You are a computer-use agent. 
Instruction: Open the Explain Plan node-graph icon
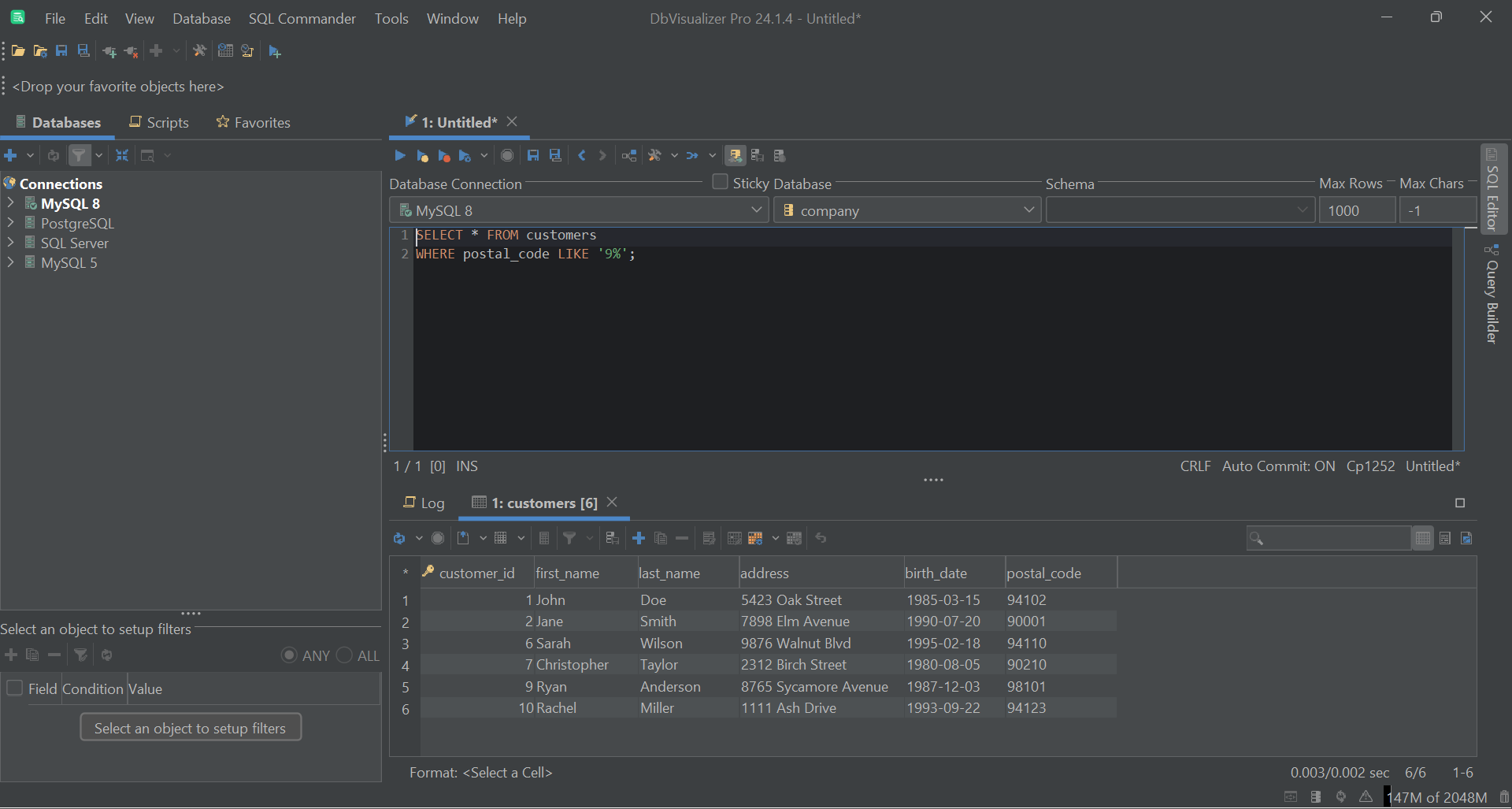(628, 155)
